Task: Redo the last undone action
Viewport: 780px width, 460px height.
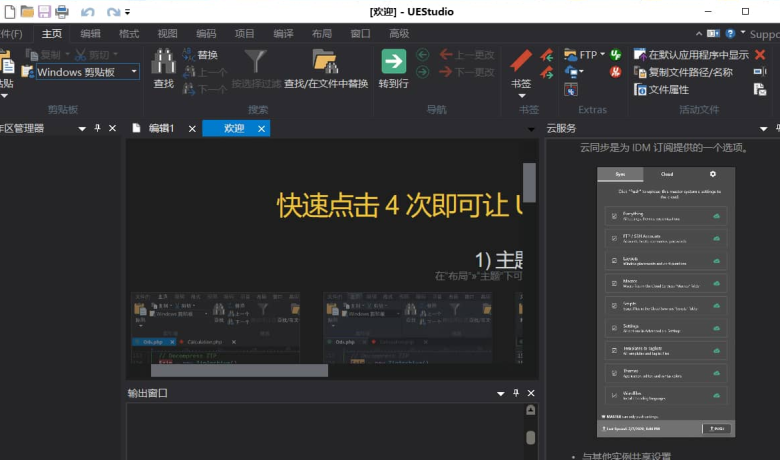Action: [x=113, y=11]
